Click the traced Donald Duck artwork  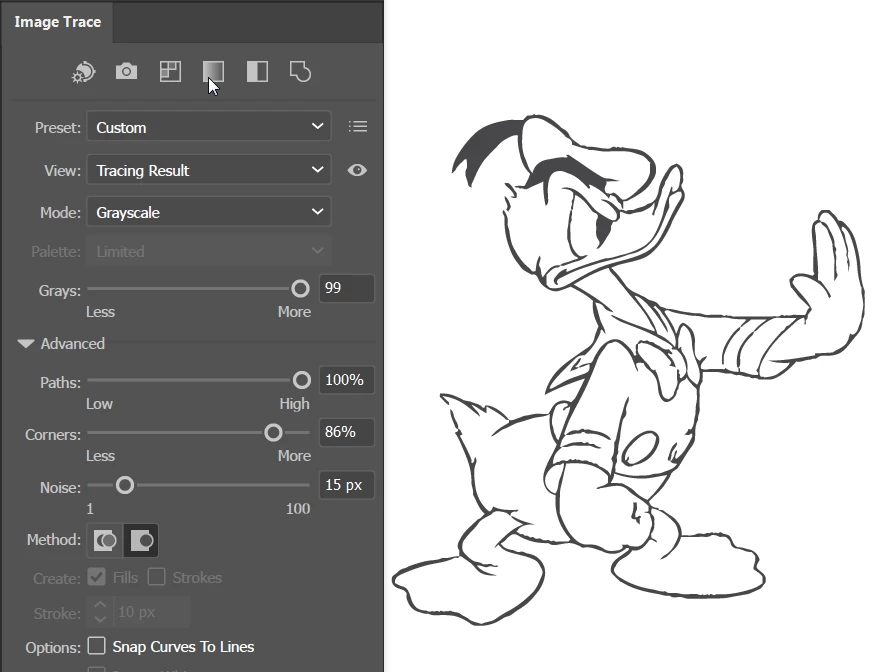click(x=628, y=369)
